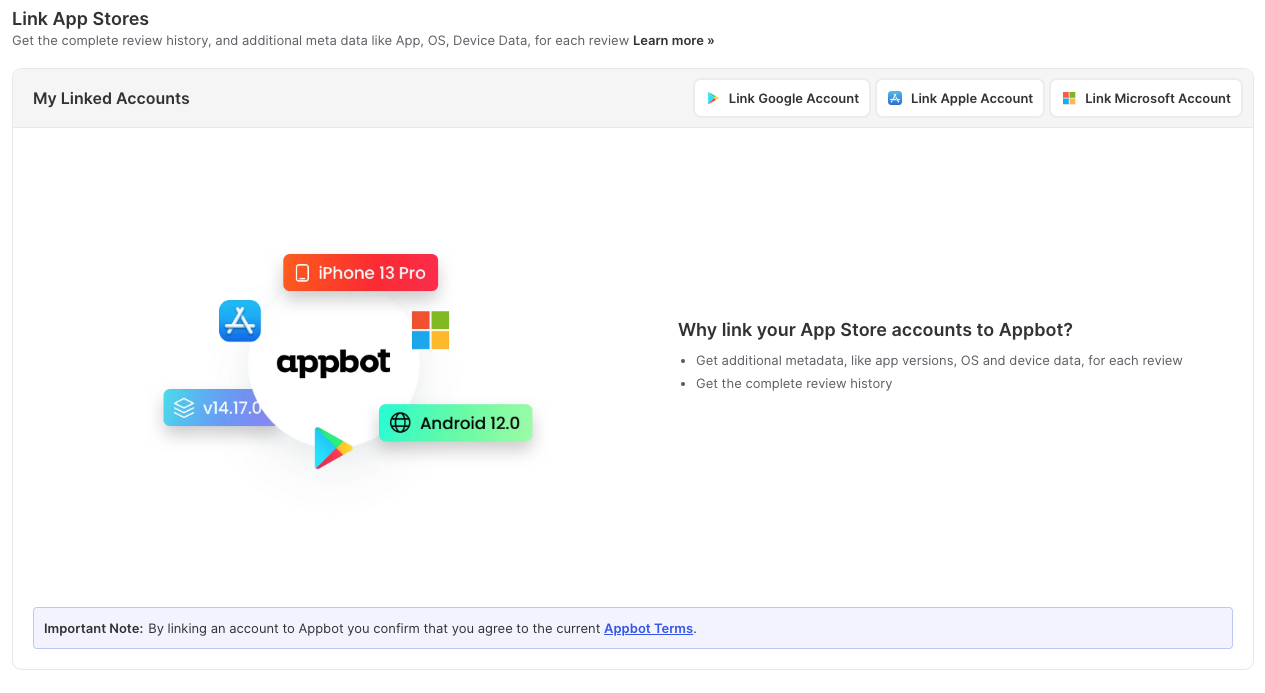Click the Link Apple Account button
The height and width of the screenshot is (693, 1265).
coord(959,98)
